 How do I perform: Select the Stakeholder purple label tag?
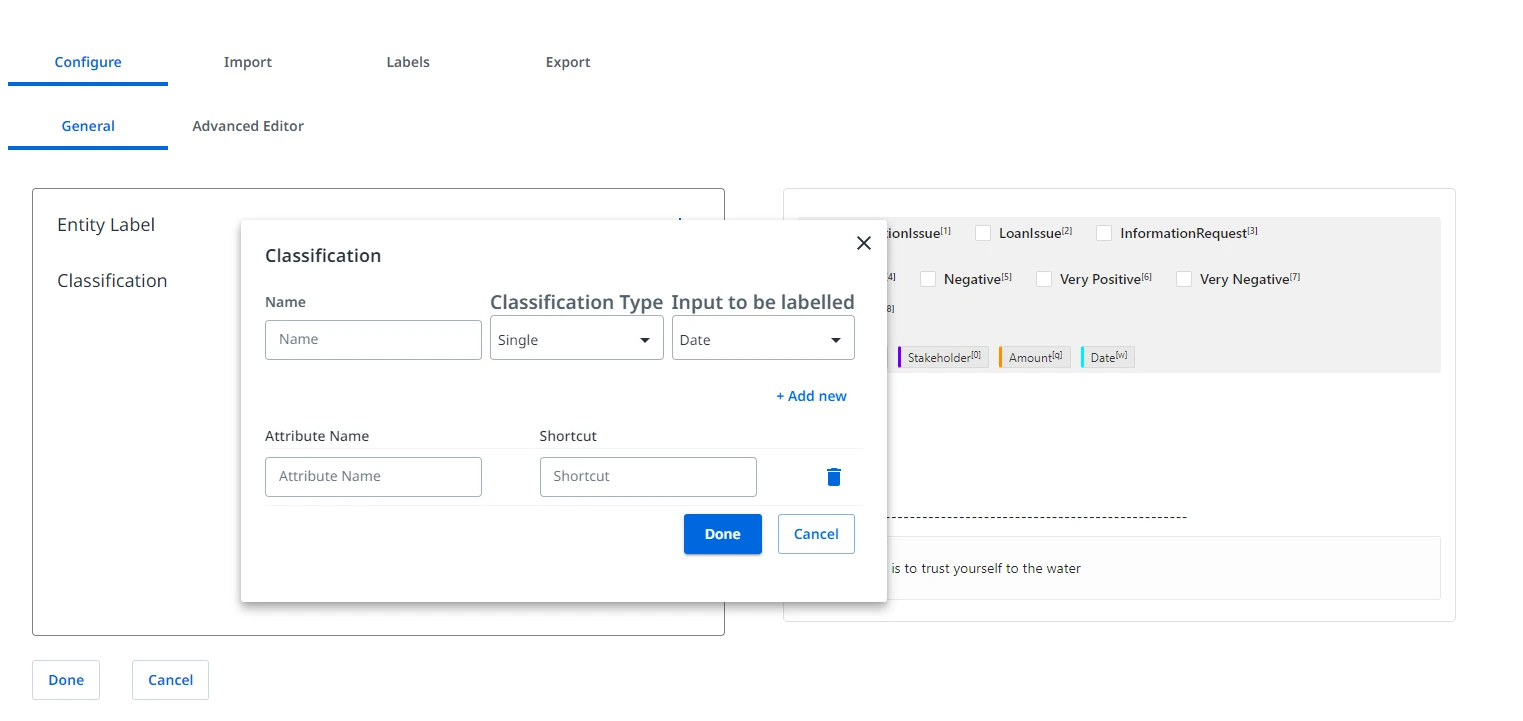[943, 357]
